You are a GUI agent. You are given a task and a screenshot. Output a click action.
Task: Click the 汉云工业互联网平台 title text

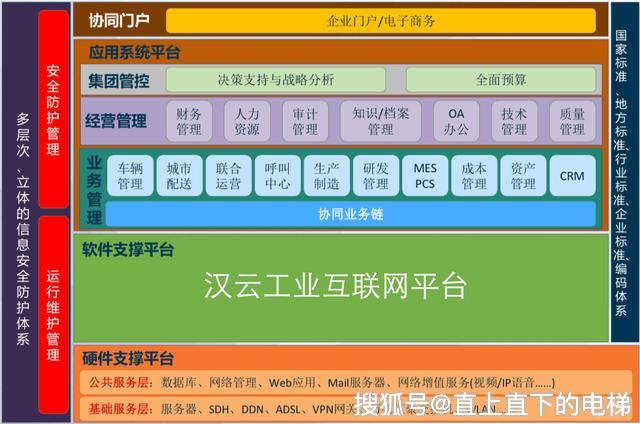click(x=335, y=285)
